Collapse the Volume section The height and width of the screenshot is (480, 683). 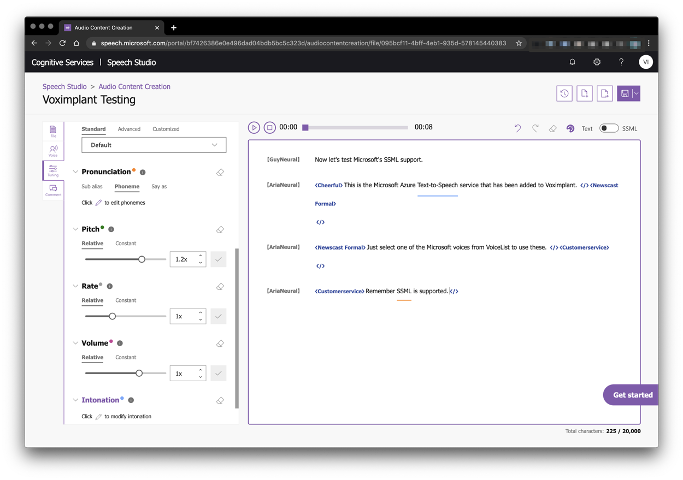75,343
